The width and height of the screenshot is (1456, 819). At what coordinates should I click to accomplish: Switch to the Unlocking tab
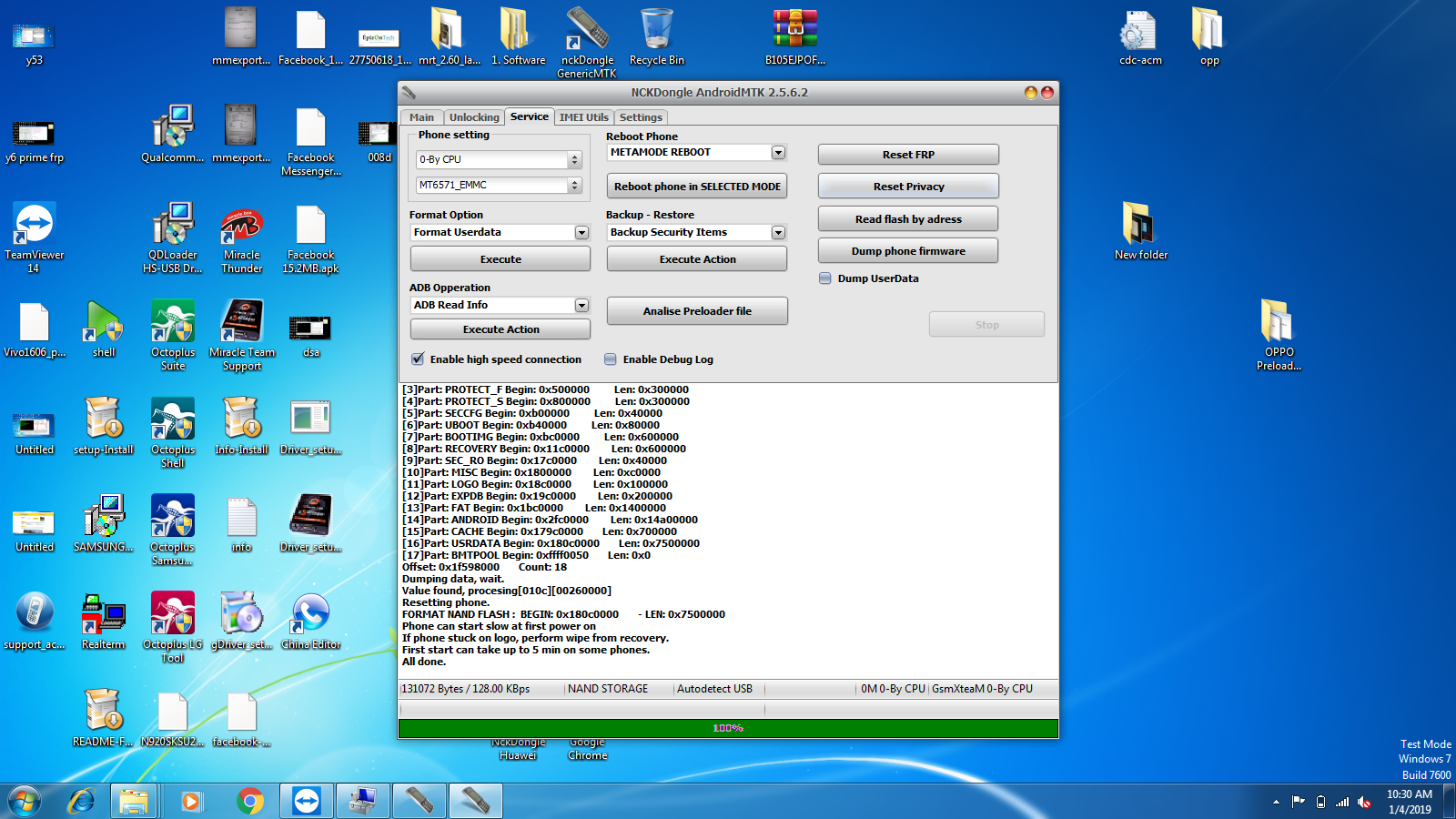(474, 117)
